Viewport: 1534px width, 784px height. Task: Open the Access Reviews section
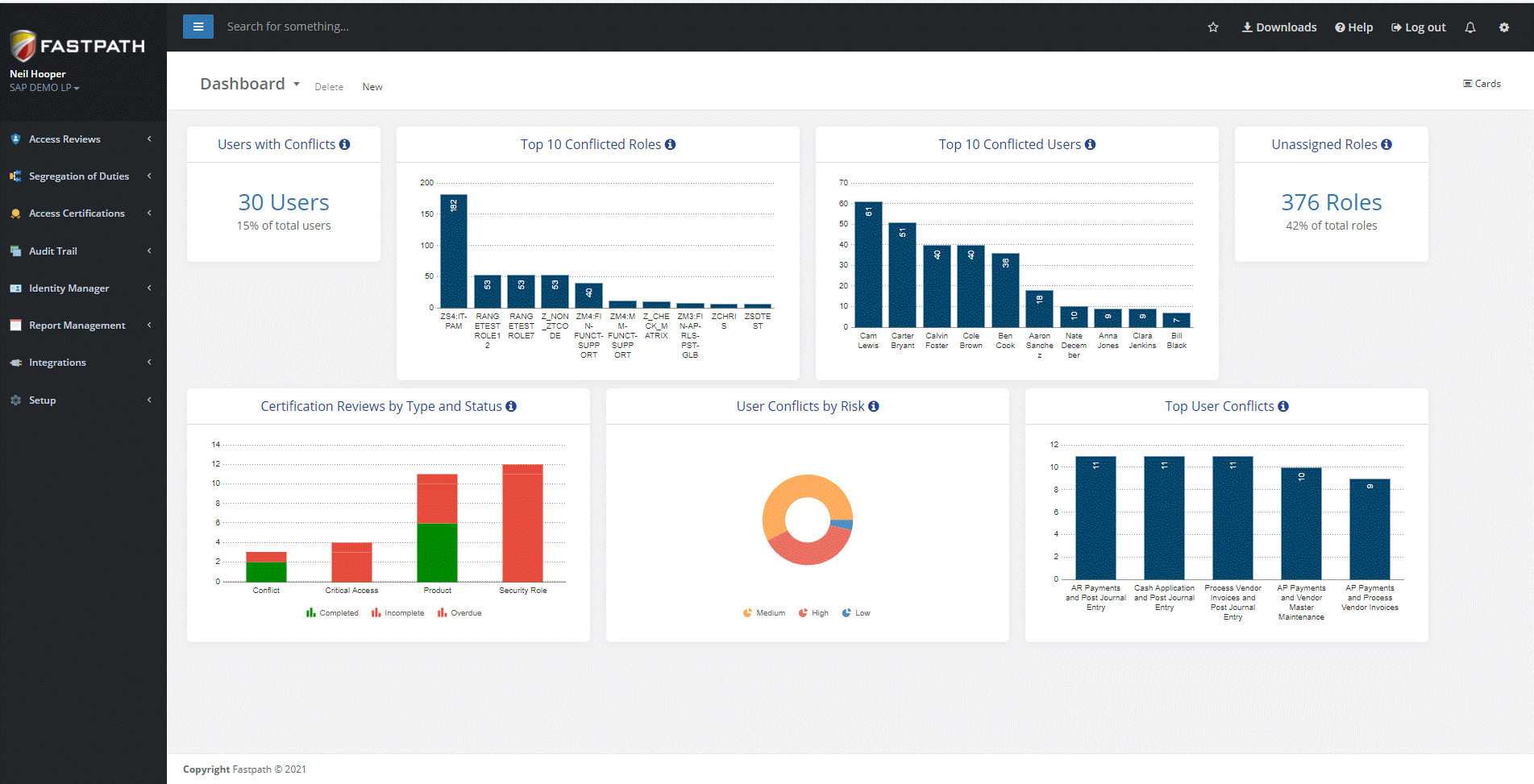(64, 139)
